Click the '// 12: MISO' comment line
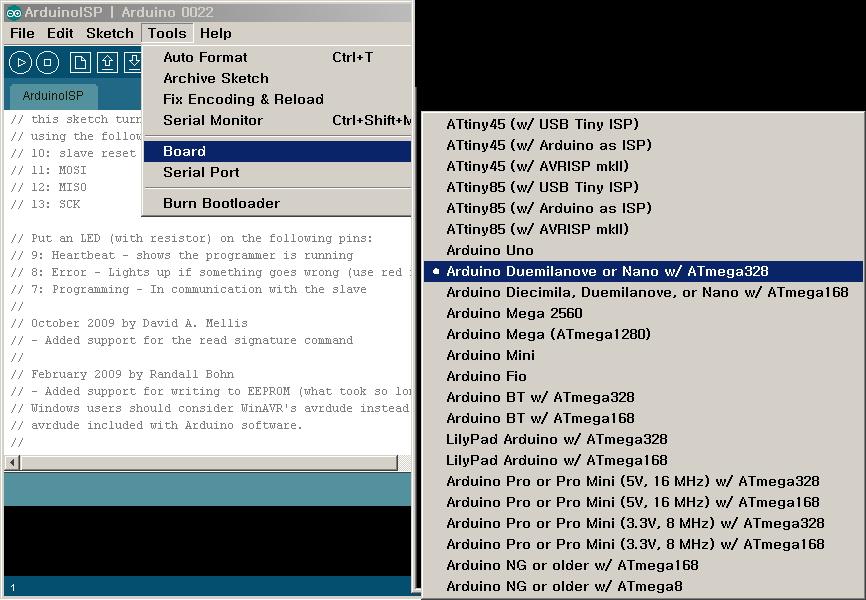The height and width of the screenshot is (600, 866). [x=49, y=187]
